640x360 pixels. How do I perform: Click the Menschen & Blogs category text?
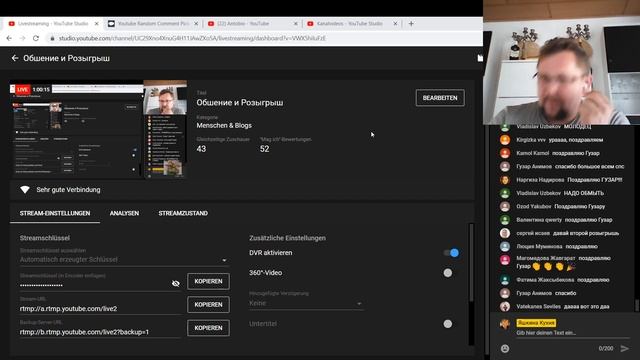(x=224, y=125)
